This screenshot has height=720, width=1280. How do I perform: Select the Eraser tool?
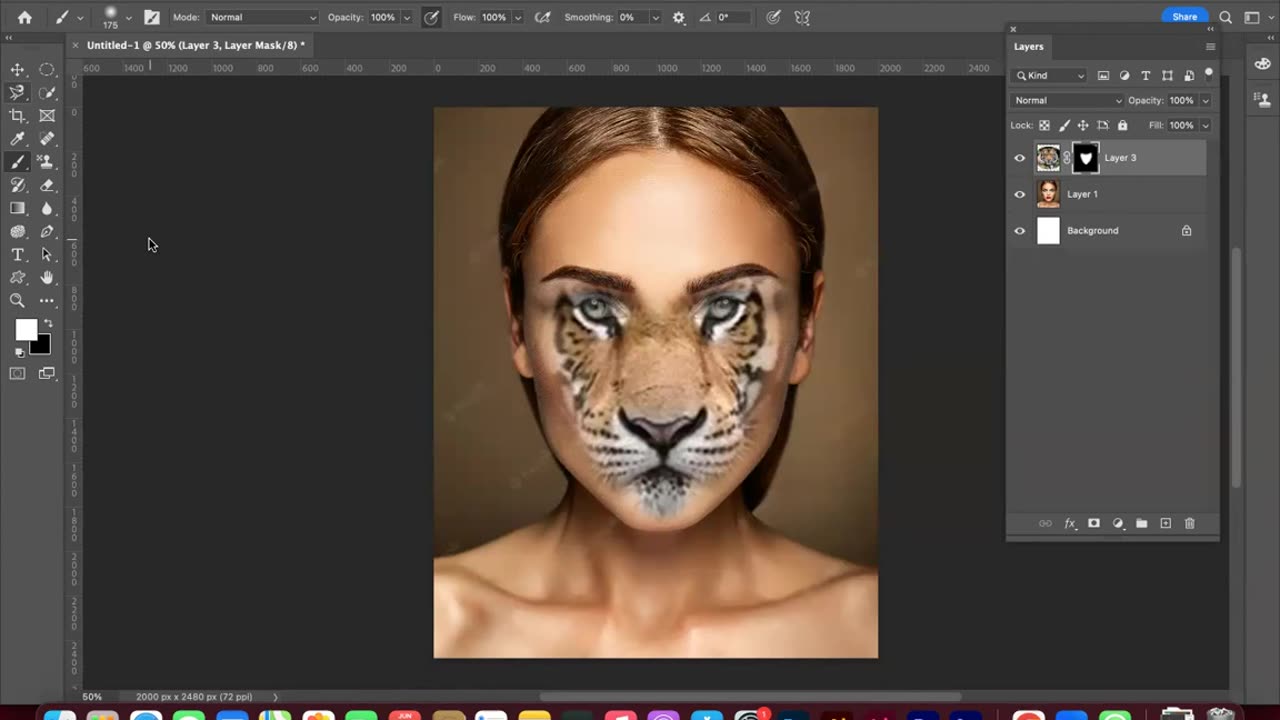47,185
